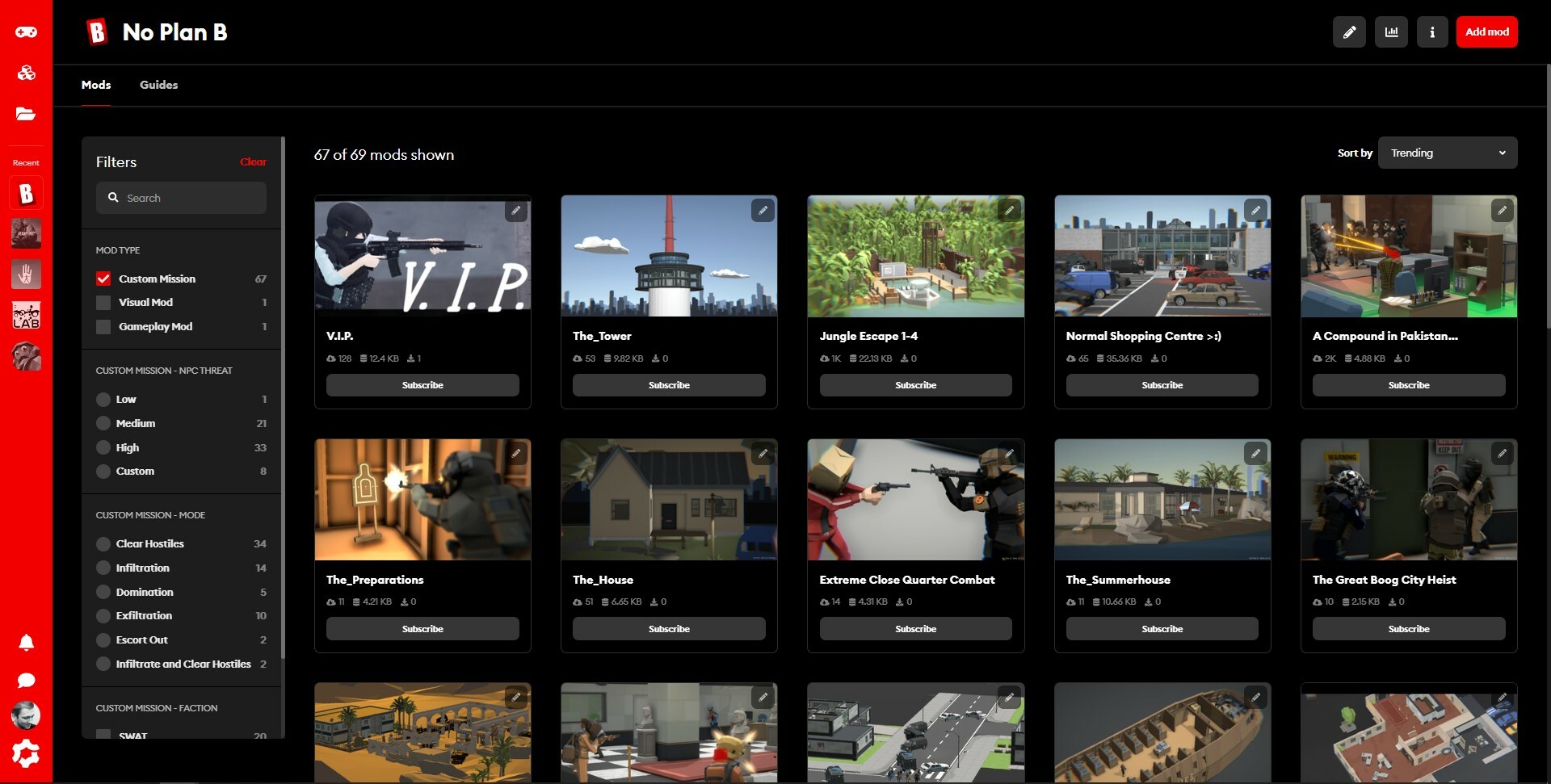
Task: Click edit pencil on V.I.P. mod card
Action: point(516,211)
